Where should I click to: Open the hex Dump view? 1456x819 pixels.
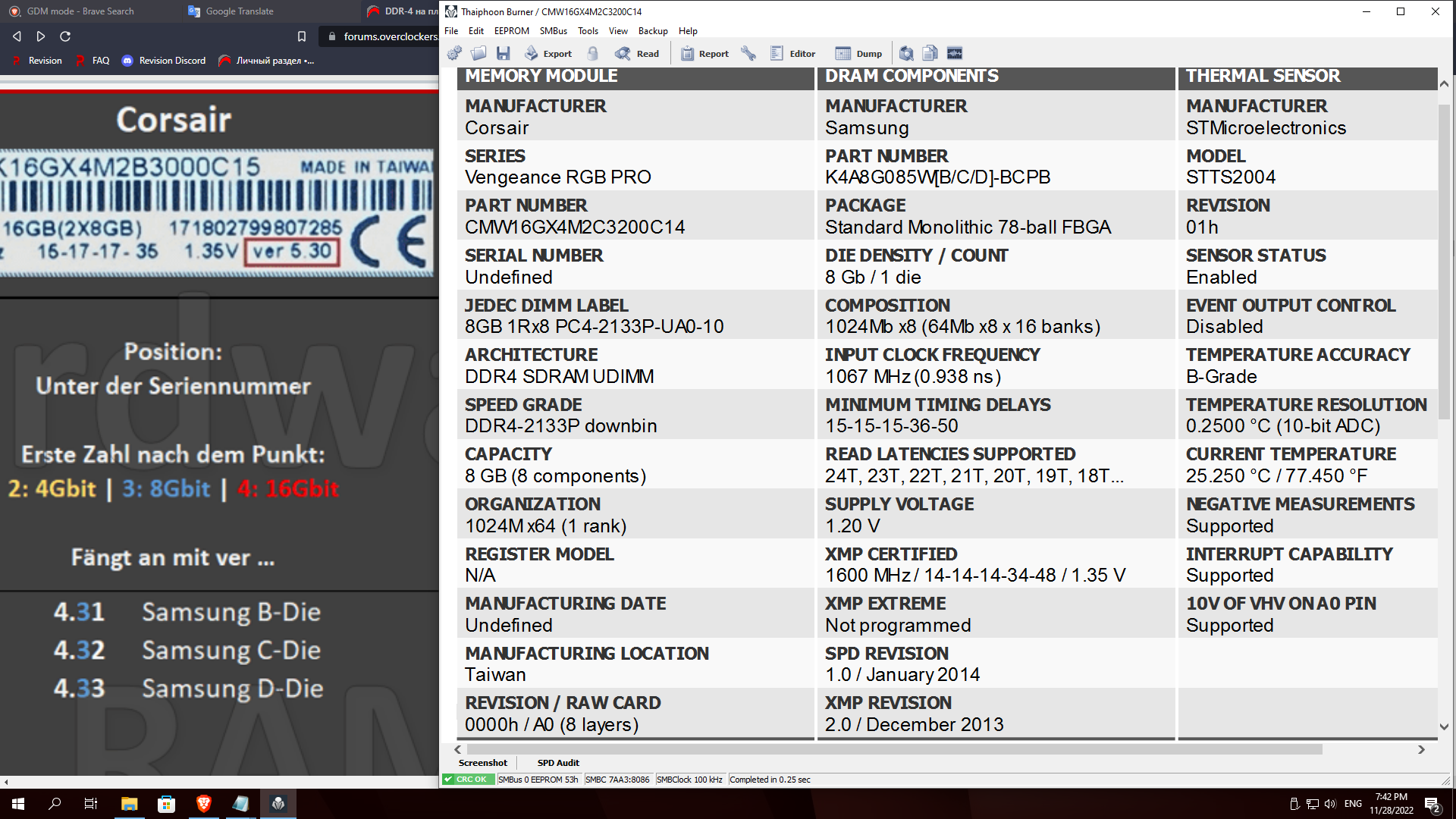click(859, 53)
